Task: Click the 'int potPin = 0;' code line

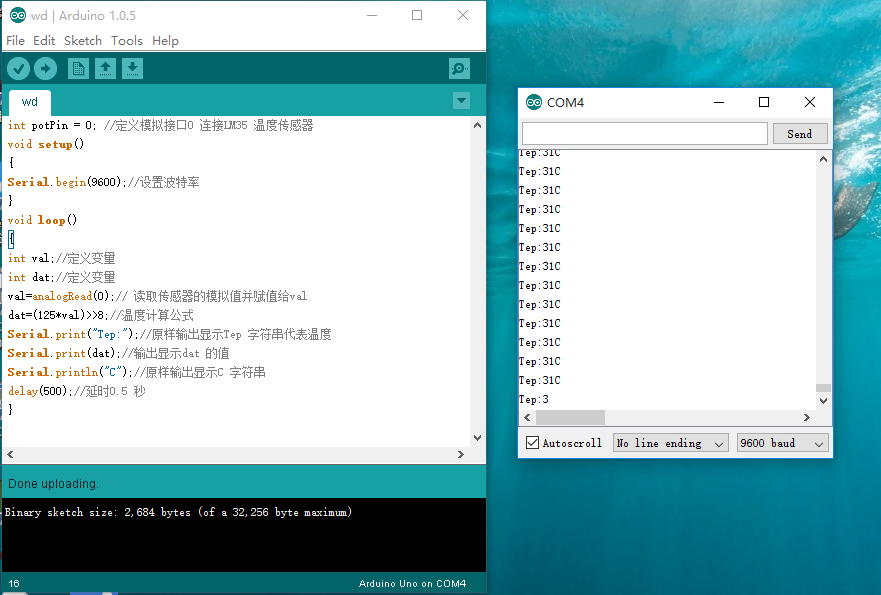Action: pyautogui.click(x=160, y=125)
